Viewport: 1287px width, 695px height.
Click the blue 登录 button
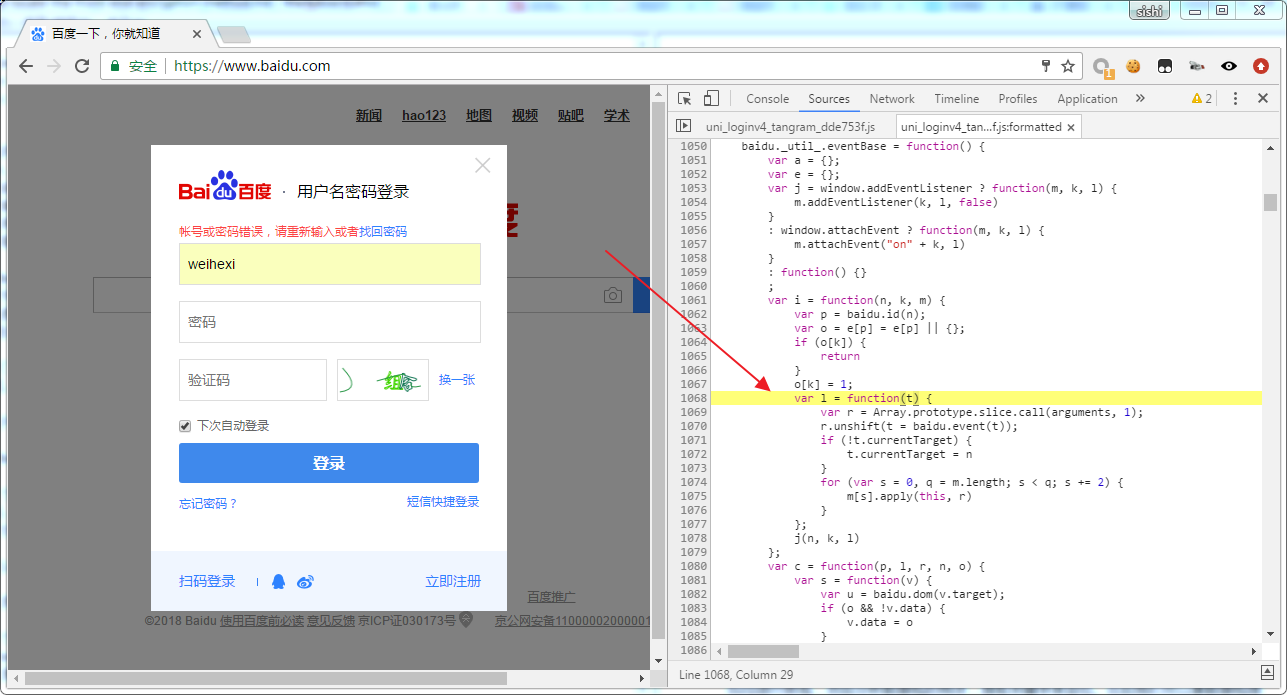tap(329, 463)
